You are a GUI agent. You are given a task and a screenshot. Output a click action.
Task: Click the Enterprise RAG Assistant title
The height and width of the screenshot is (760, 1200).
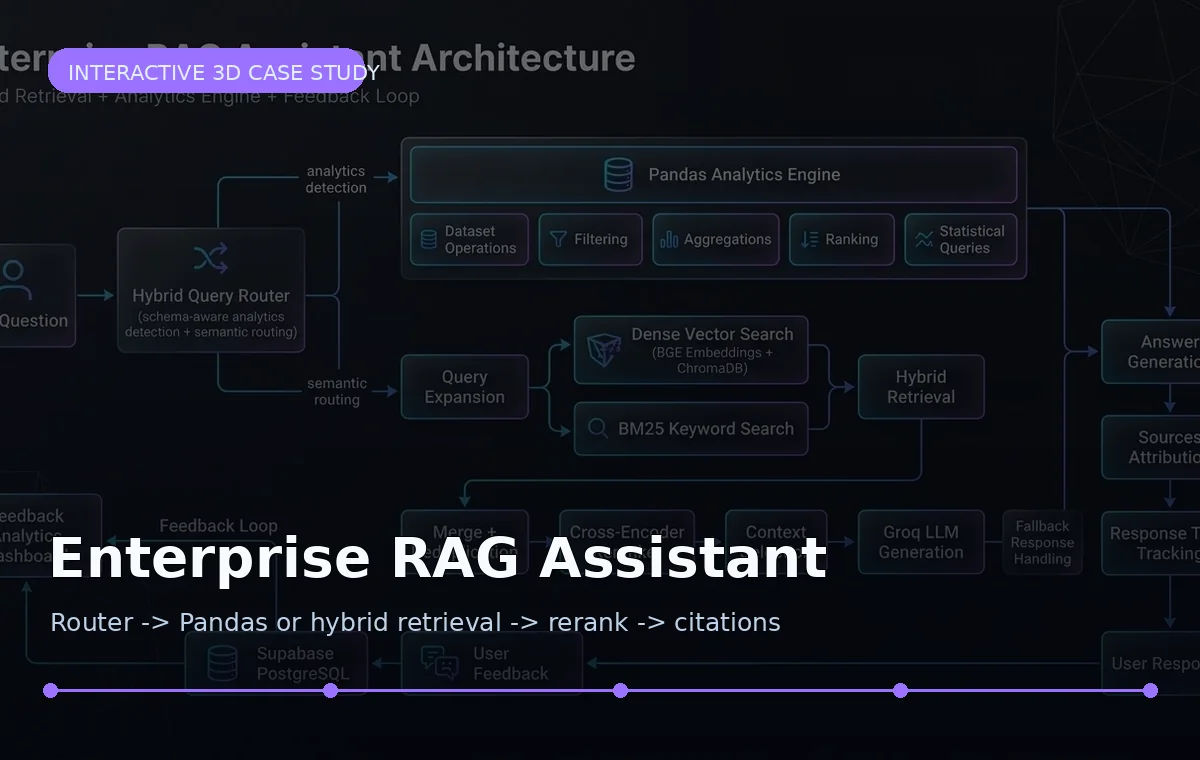(438, 558)
